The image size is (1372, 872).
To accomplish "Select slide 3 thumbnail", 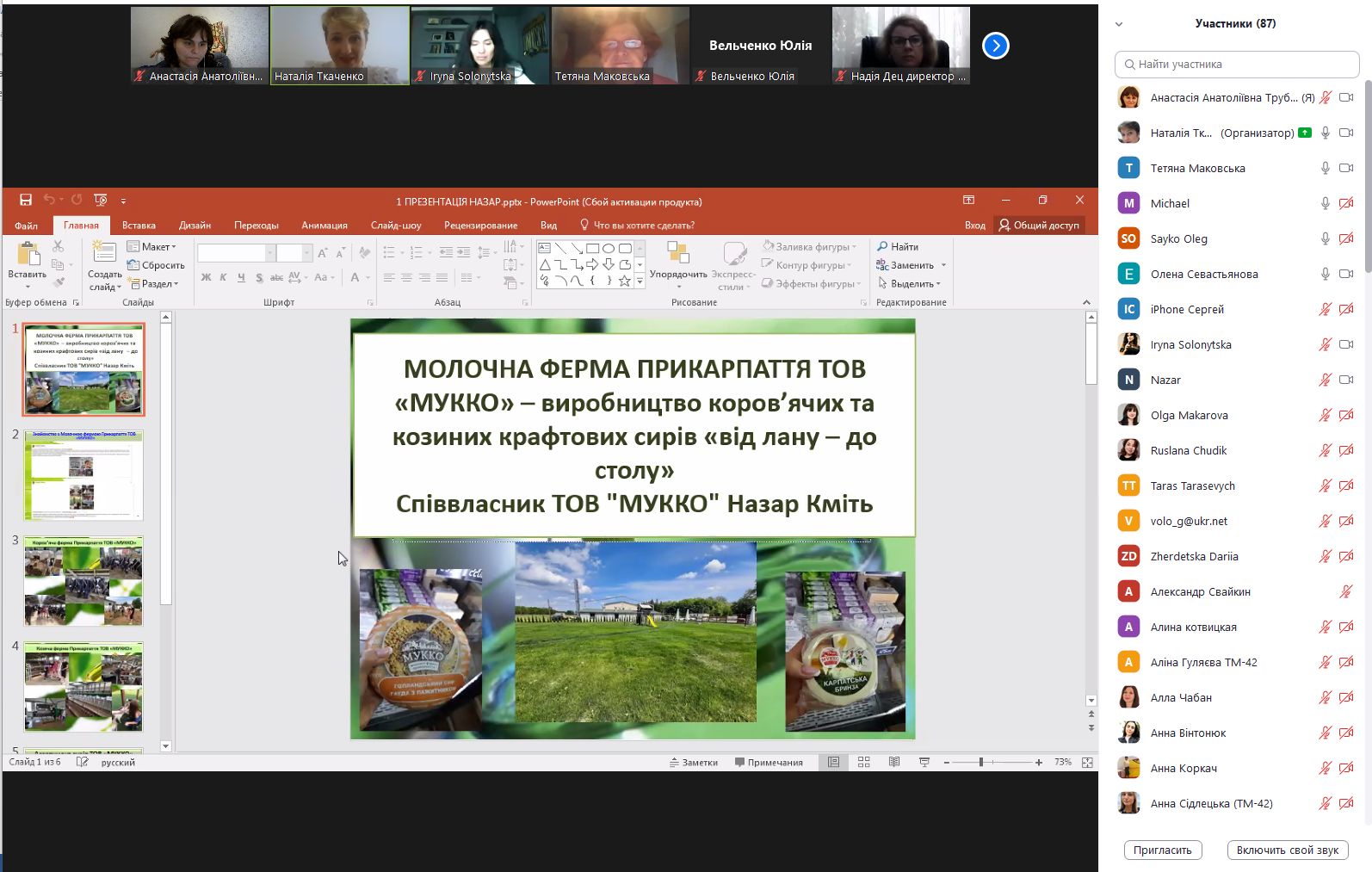I will (x=83, y=580).
